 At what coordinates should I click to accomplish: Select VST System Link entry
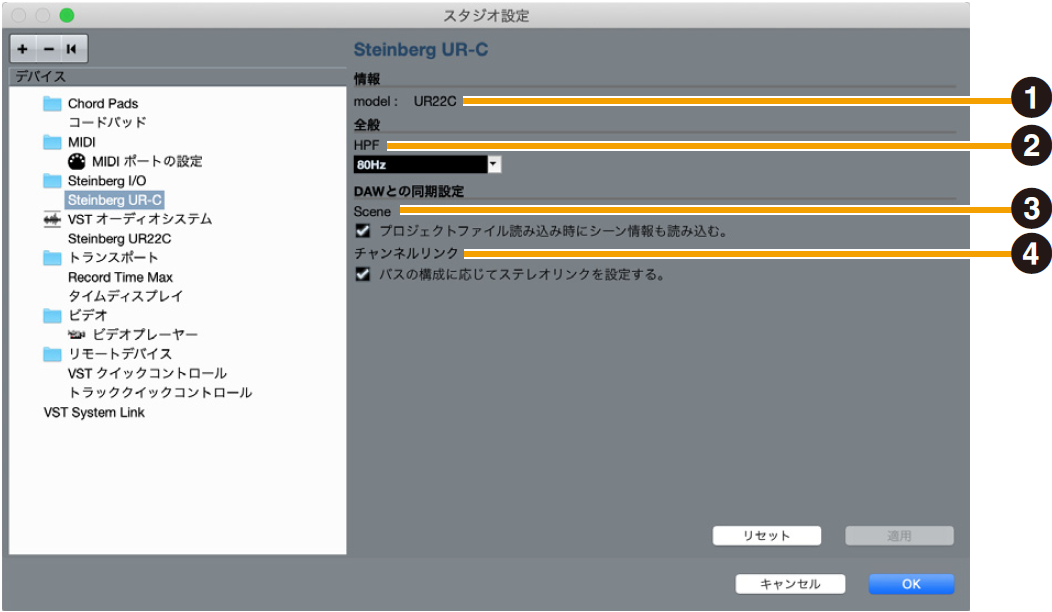(x=94, y=412)
